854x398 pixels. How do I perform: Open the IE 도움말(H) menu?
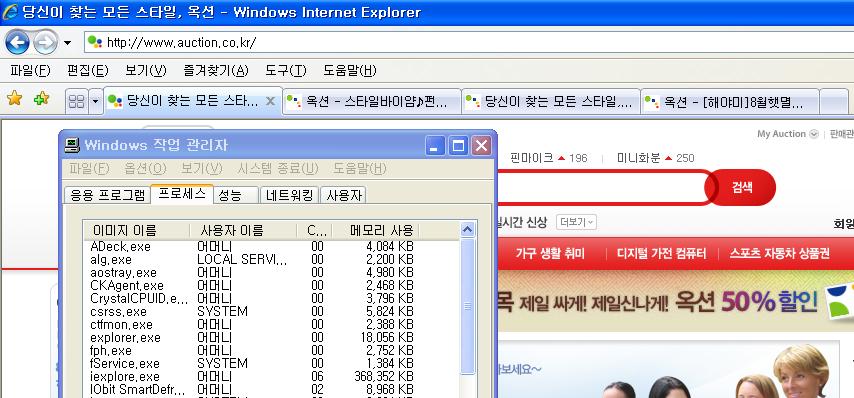coord(350,70)
